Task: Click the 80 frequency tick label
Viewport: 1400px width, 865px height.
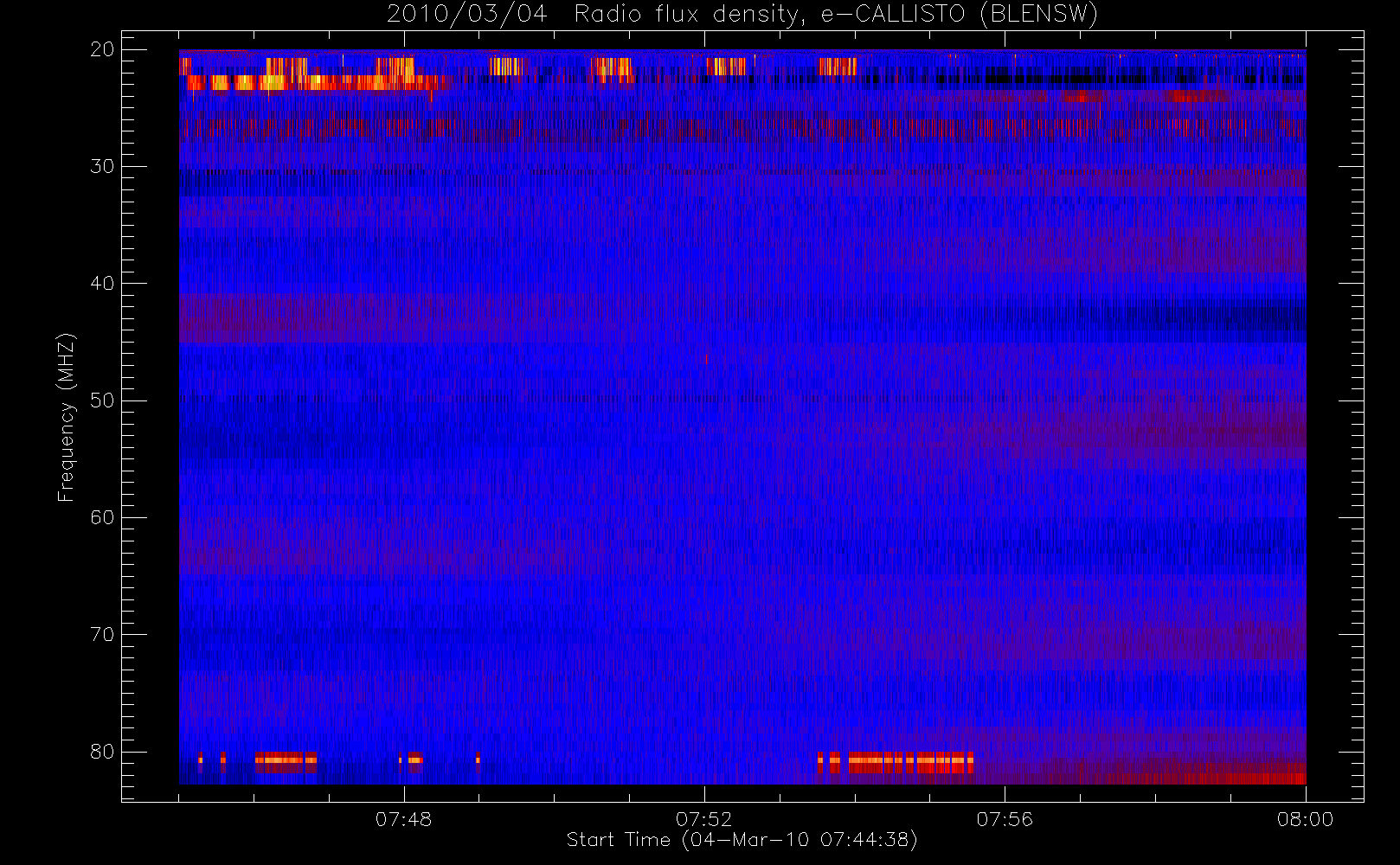Action: coord(102,751)
